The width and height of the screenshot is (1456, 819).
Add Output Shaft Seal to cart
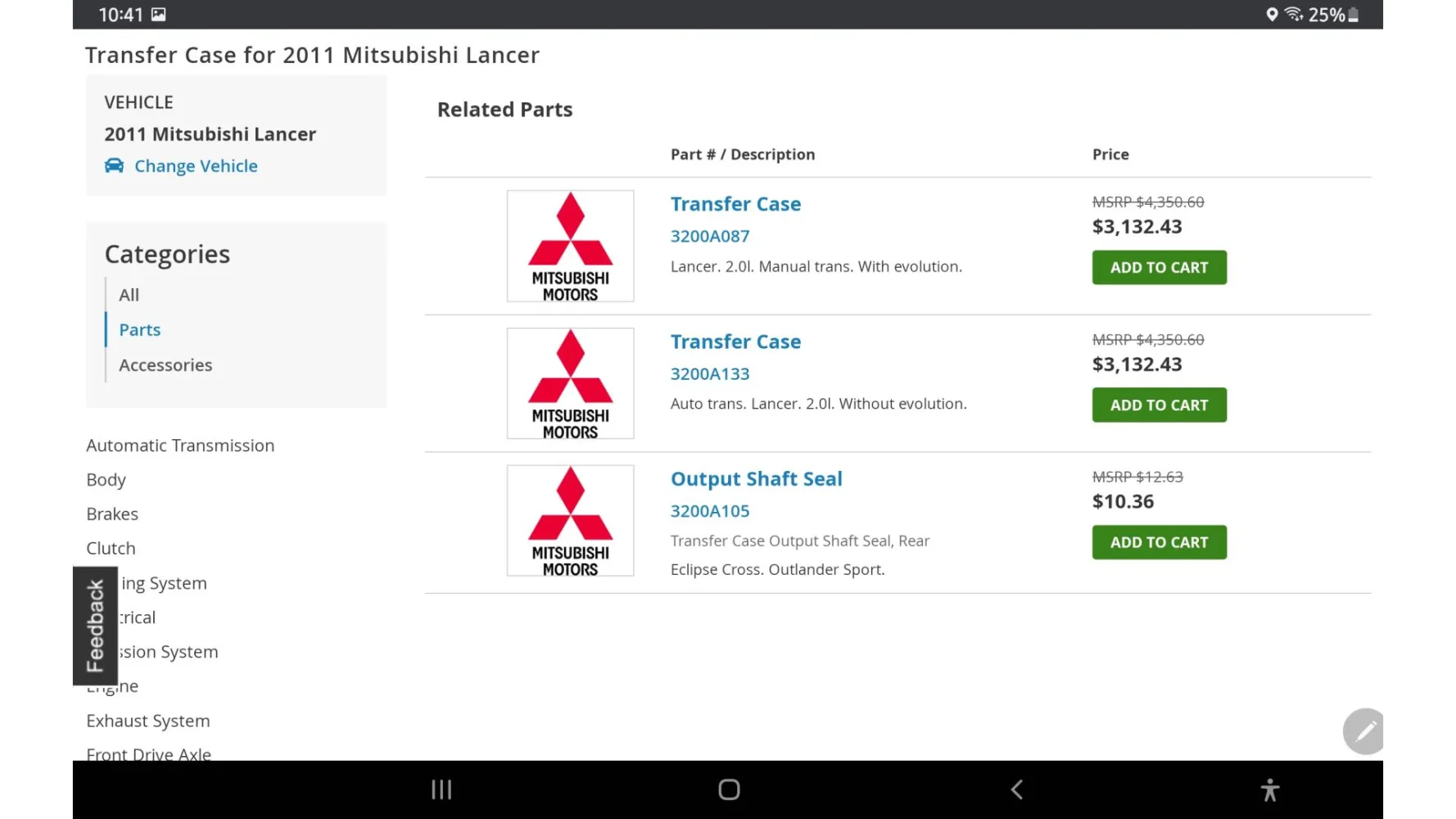click(1159, 542)
